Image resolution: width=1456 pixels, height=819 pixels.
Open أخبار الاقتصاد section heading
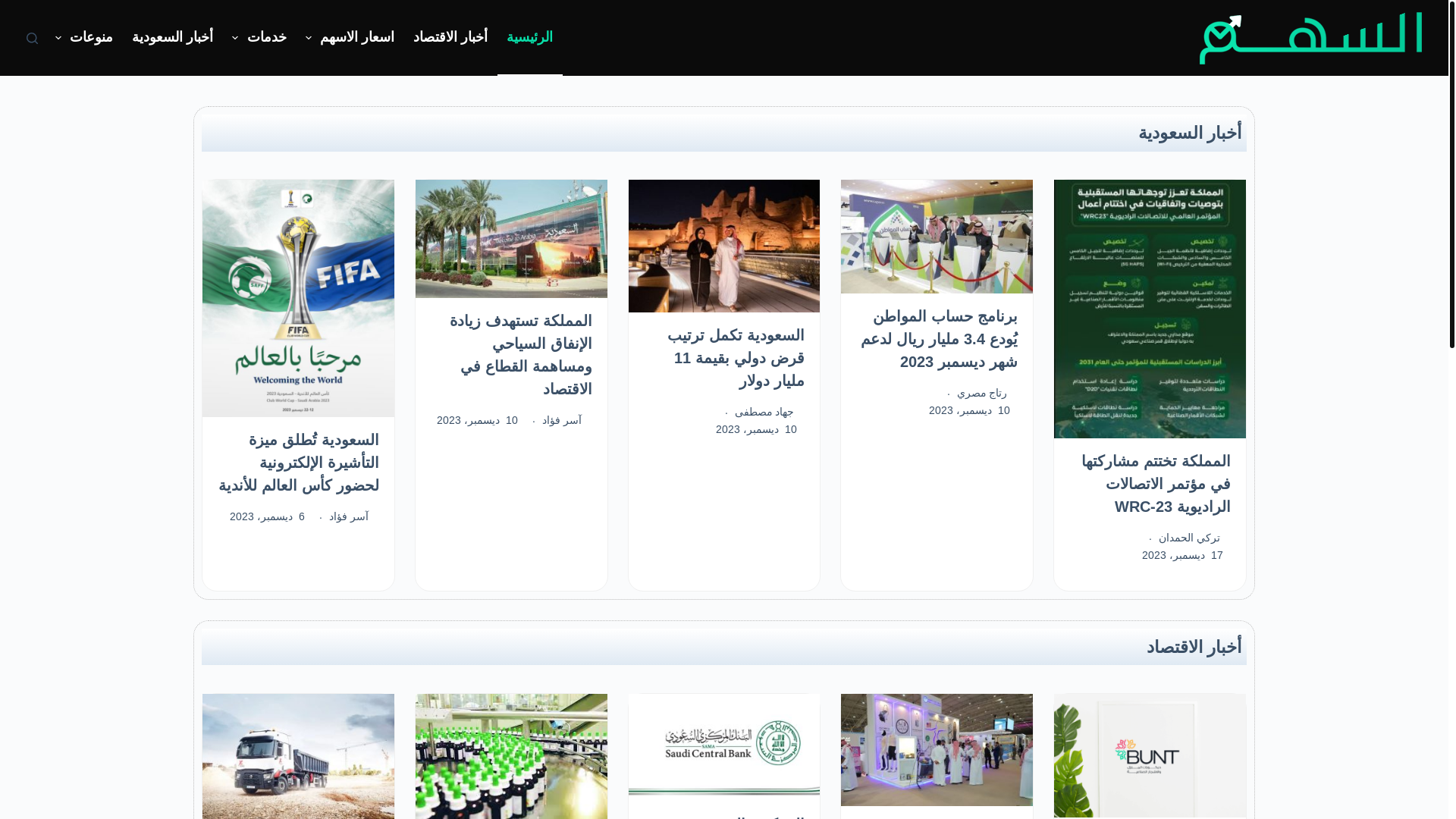[1194, 647]
